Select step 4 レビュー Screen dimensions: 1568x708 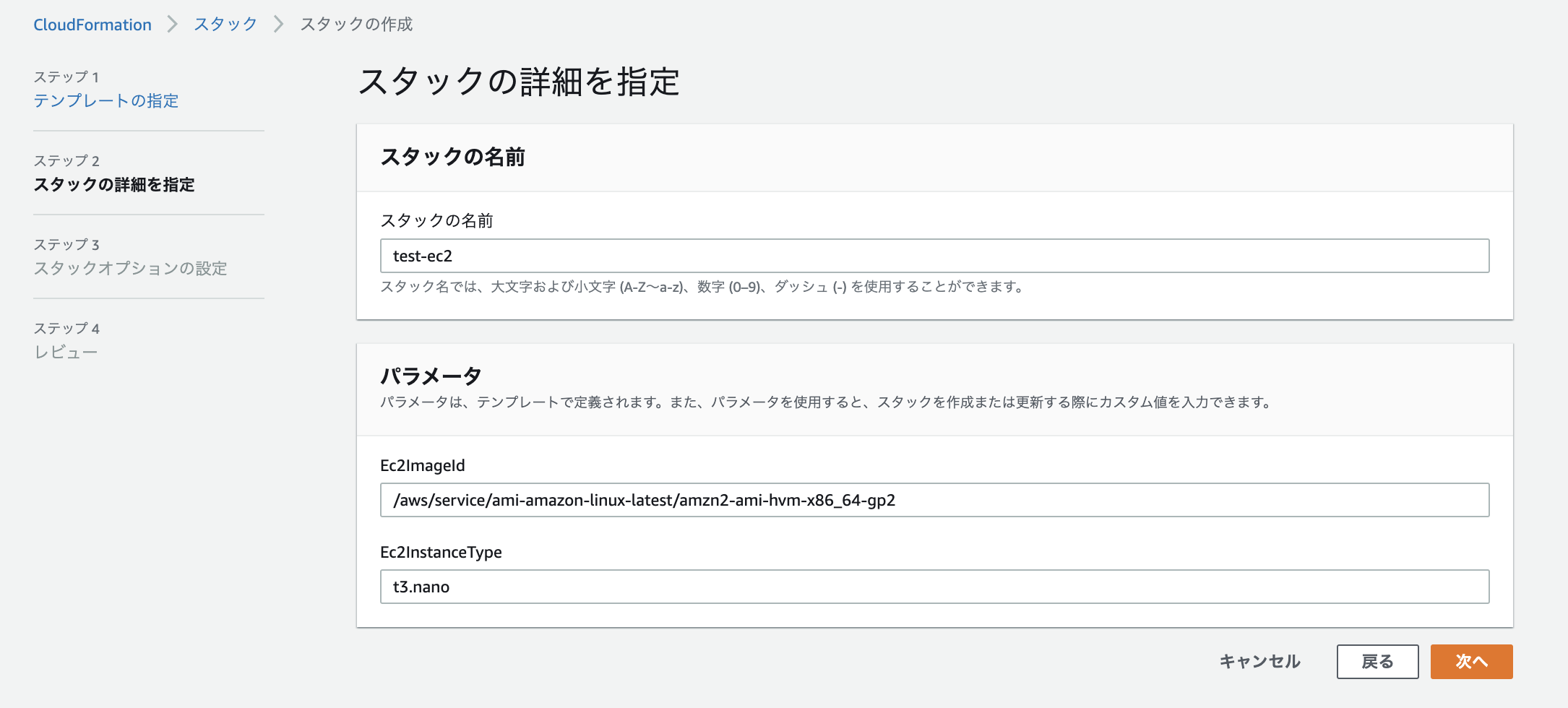point(66,352)
